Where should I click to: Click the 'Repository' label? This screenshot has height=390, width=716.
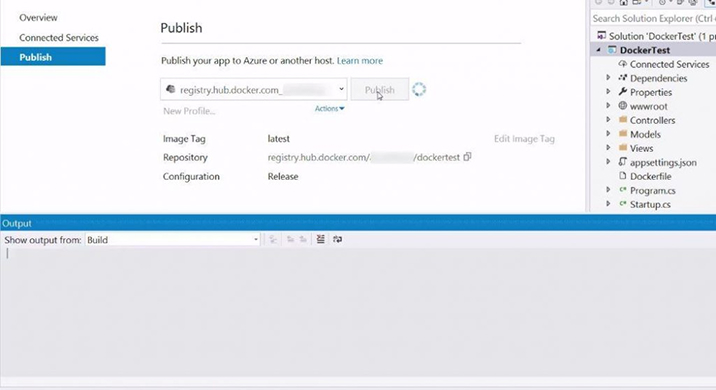click(185, 157)
